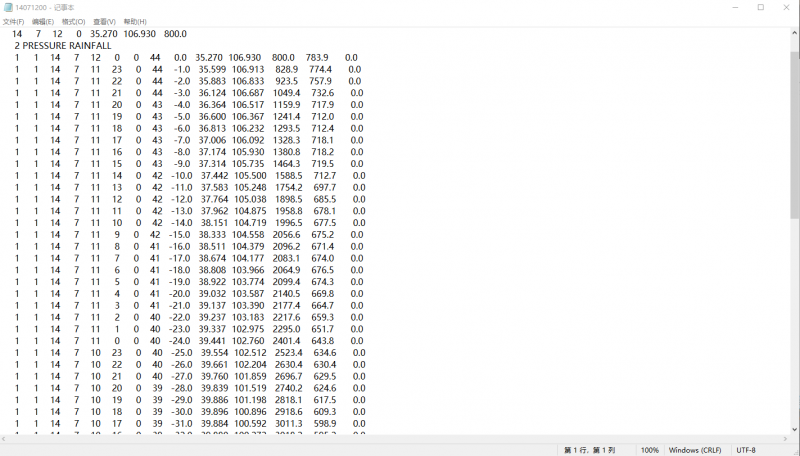
Task: Click the horizontal scrollbar track
Action: coord(400,438)
